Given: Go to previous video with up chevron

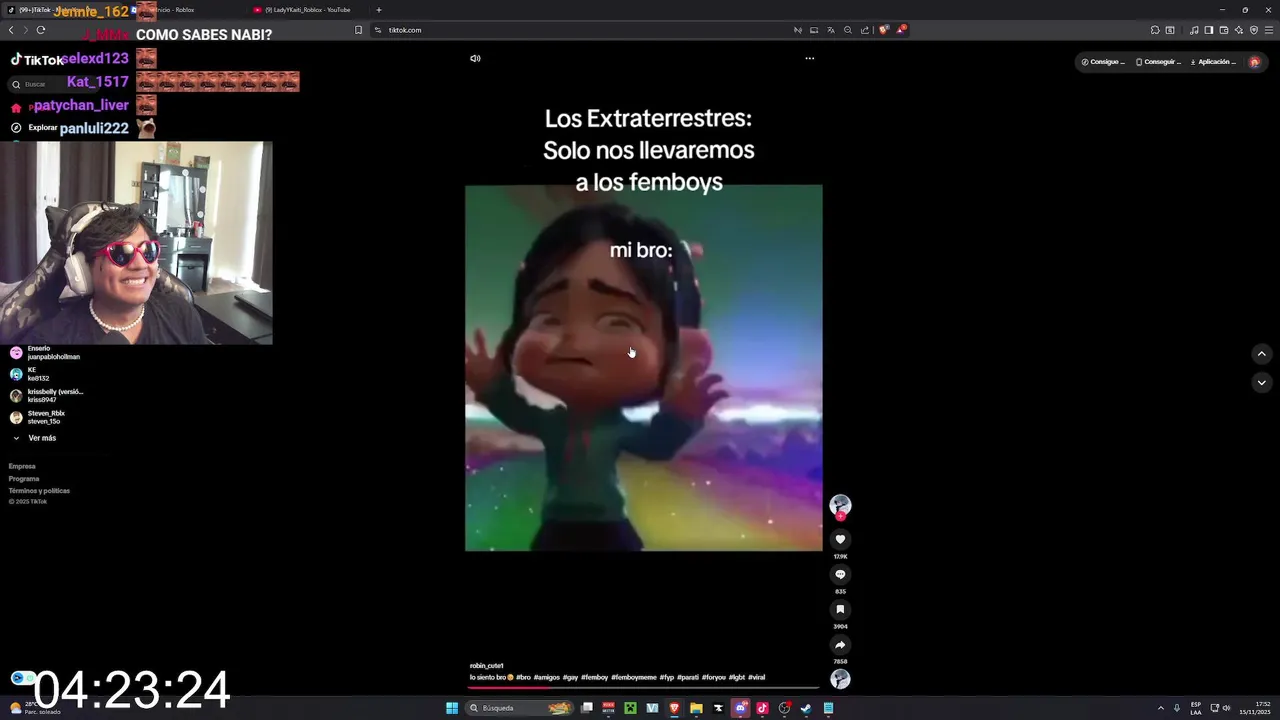Looking at the screenshot, I should 1261,354.
